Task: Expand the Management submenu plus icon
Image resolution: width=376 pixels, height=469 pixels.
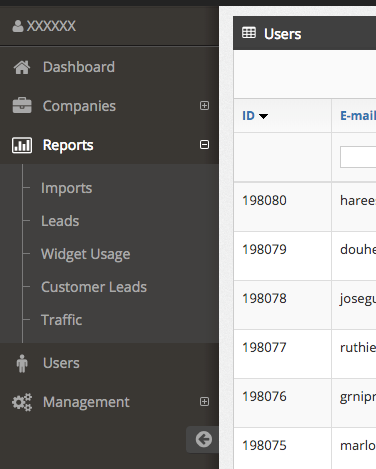Action: (204, 402)
